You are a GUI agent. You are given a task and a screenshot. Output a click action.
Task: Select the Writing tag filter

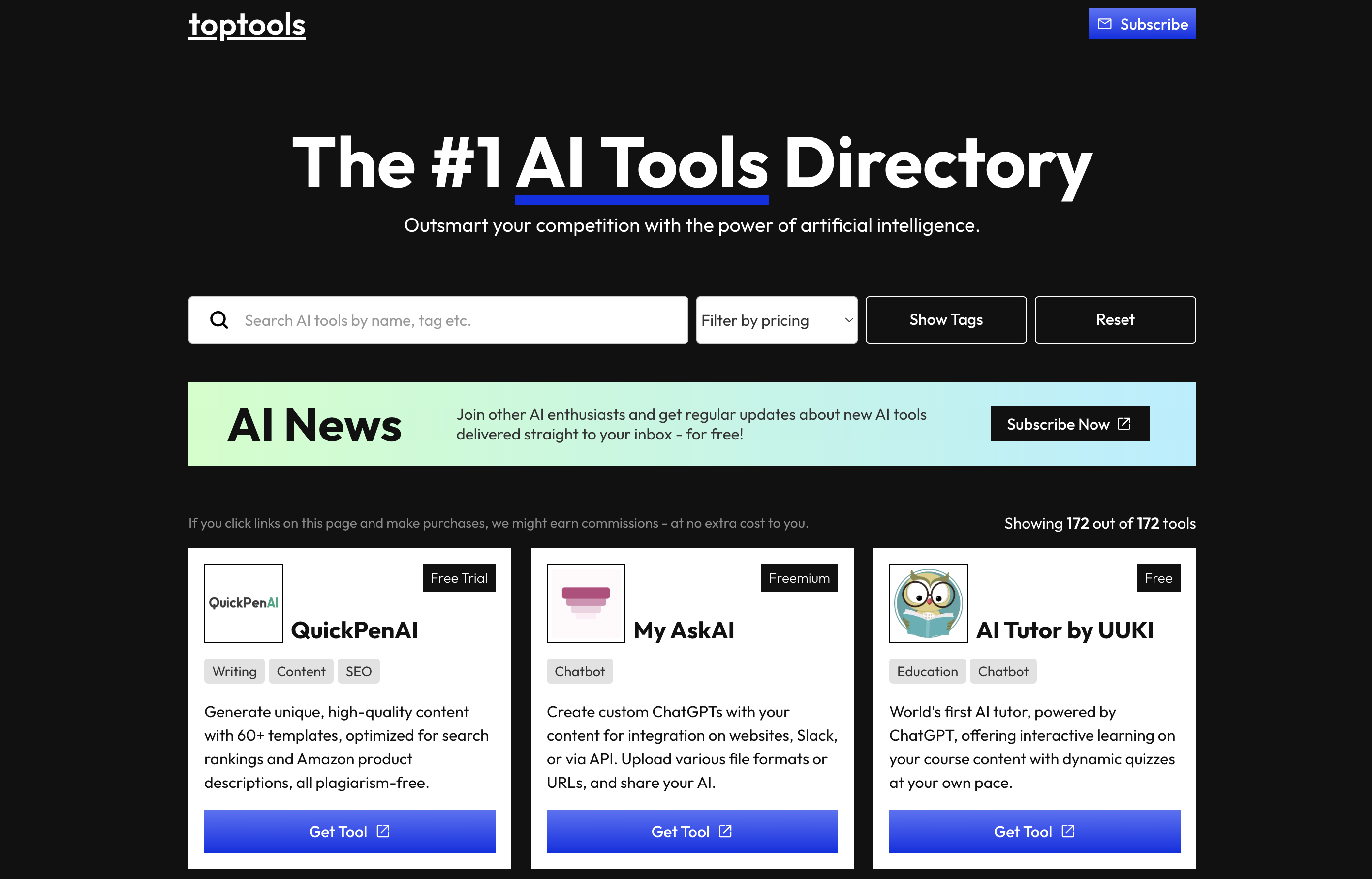pos(234,671)
